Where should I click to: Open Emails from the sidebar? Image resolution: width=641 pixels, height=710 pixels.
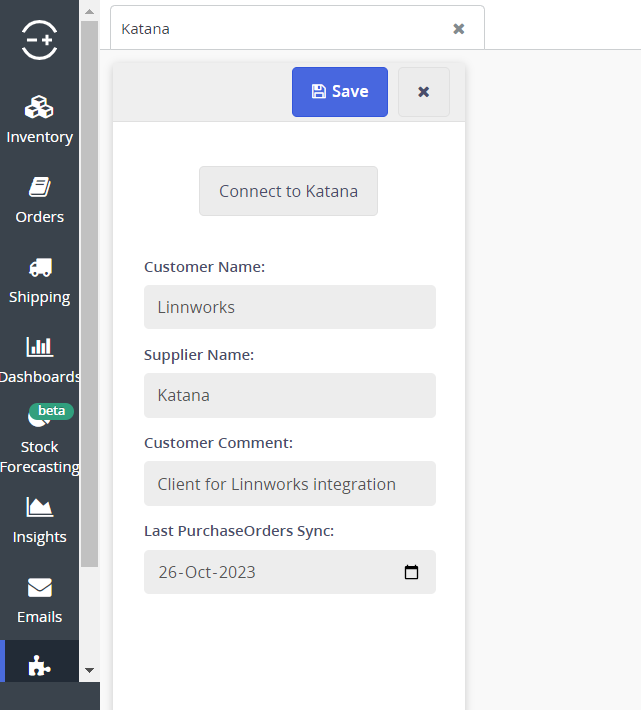click(x=39, y=599)
